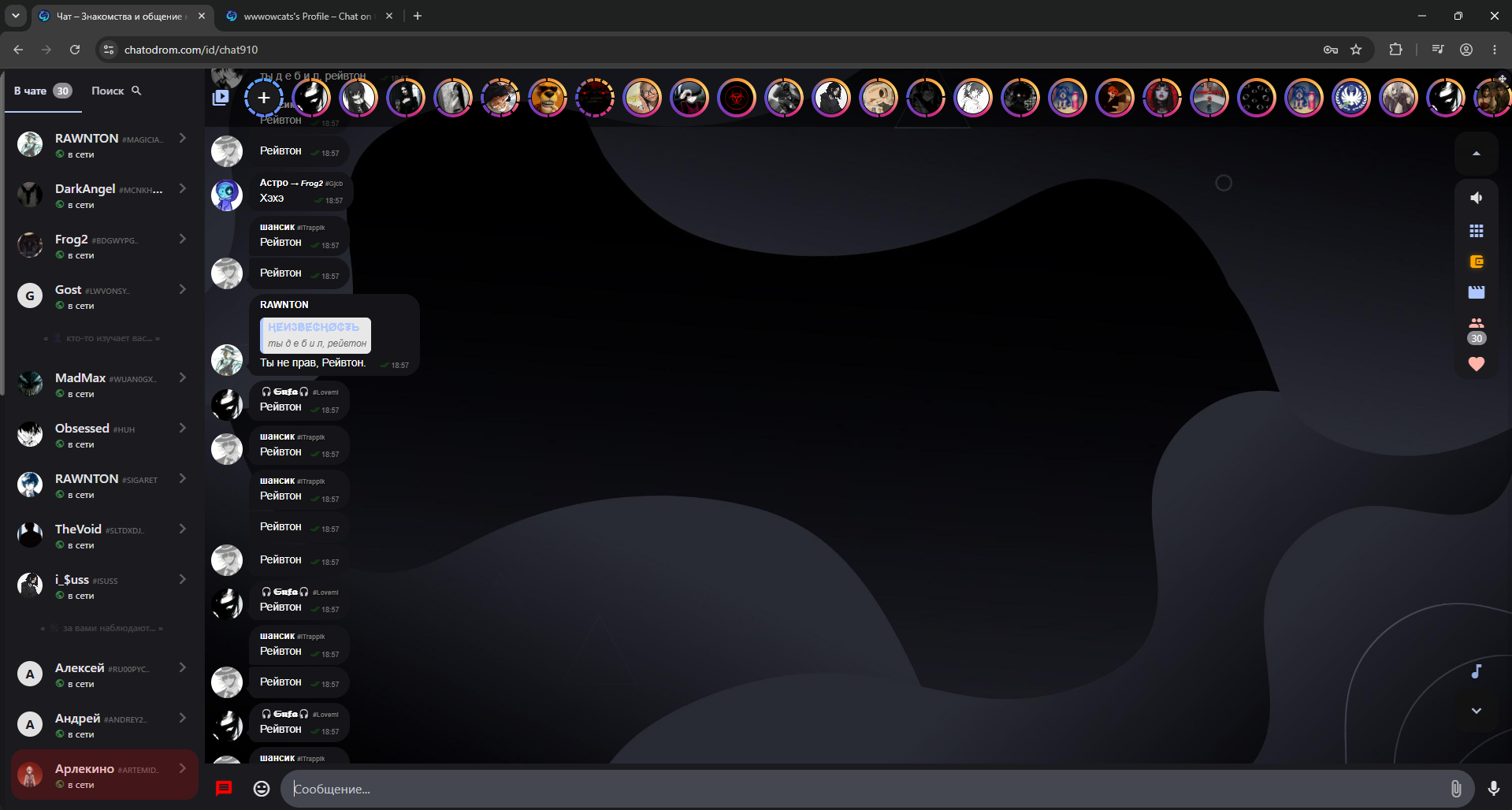Click the pink heart icon
This screenshot has height=810, width=1512.
tap(1477, 364)
